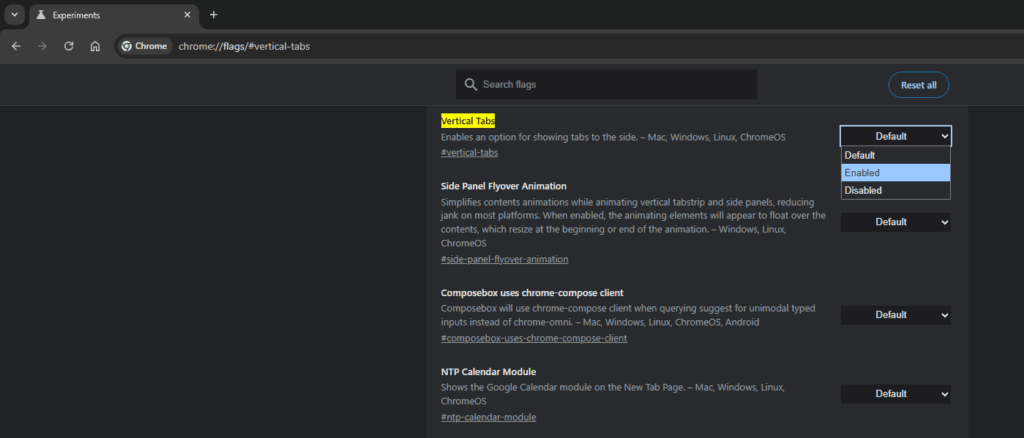This screenshot has height=438, width=1024.
Task: Go to home via house icon
Action: [x=95, y=46]
